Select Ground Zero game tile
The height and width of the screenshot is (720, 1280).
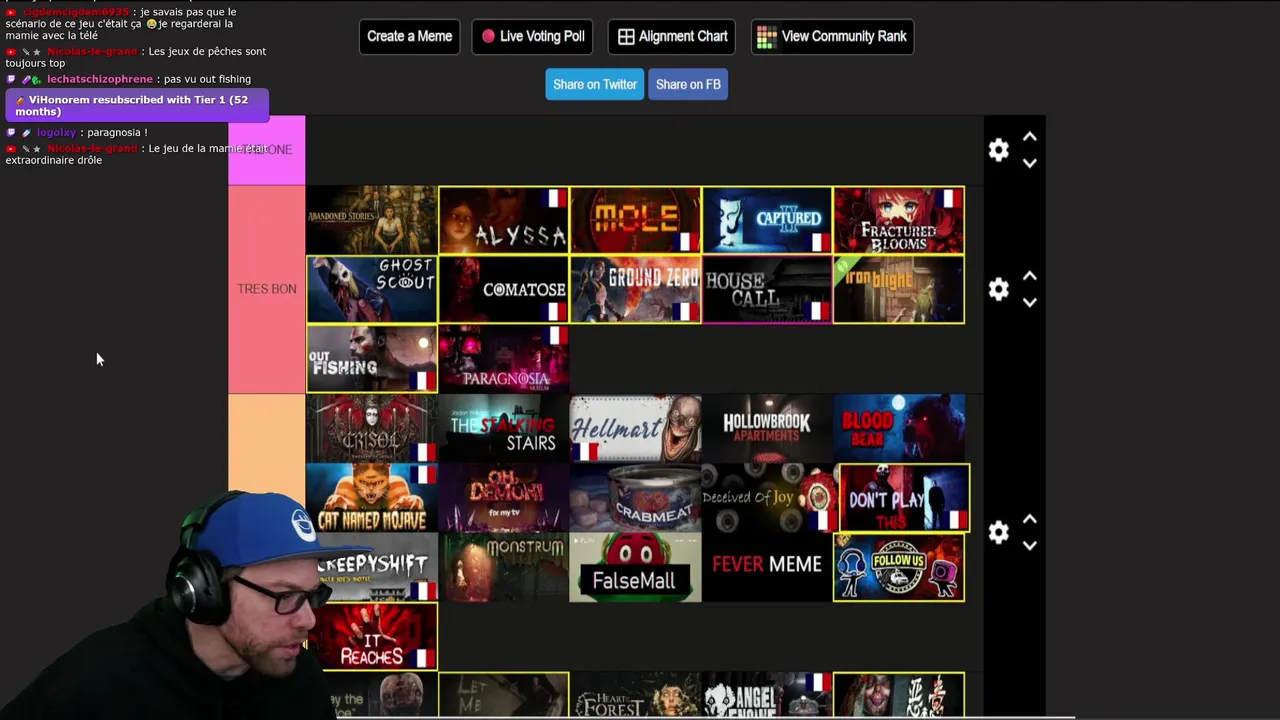point(636,289)
